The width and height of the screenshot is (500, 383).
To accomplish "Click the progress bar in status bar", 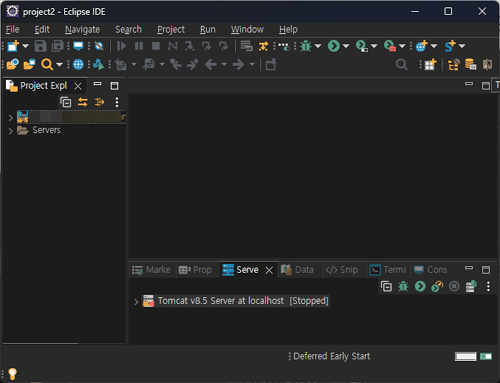I will 466,357.
